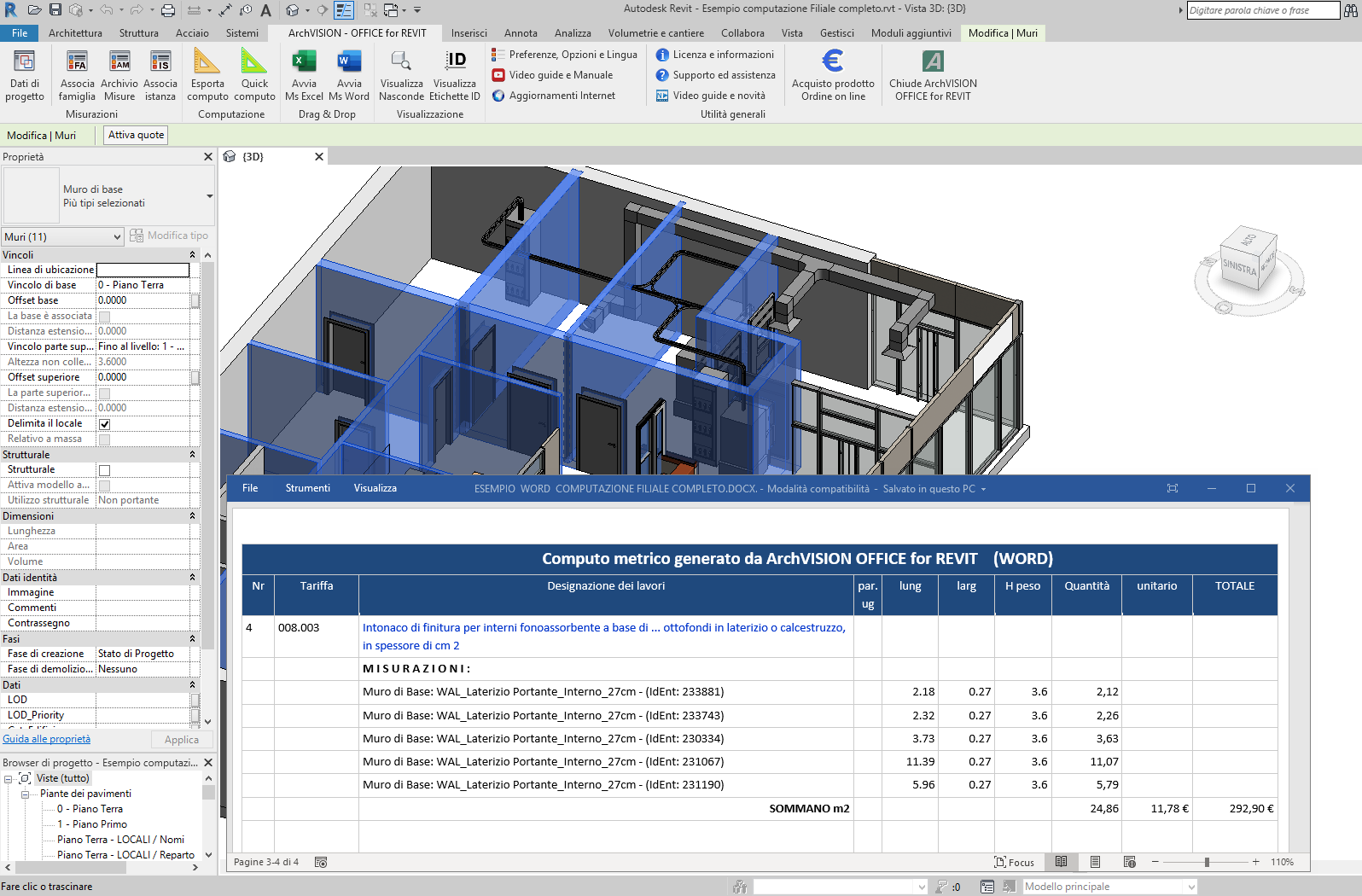Click the search field Digitare parola chiave

click(1263, 10)
